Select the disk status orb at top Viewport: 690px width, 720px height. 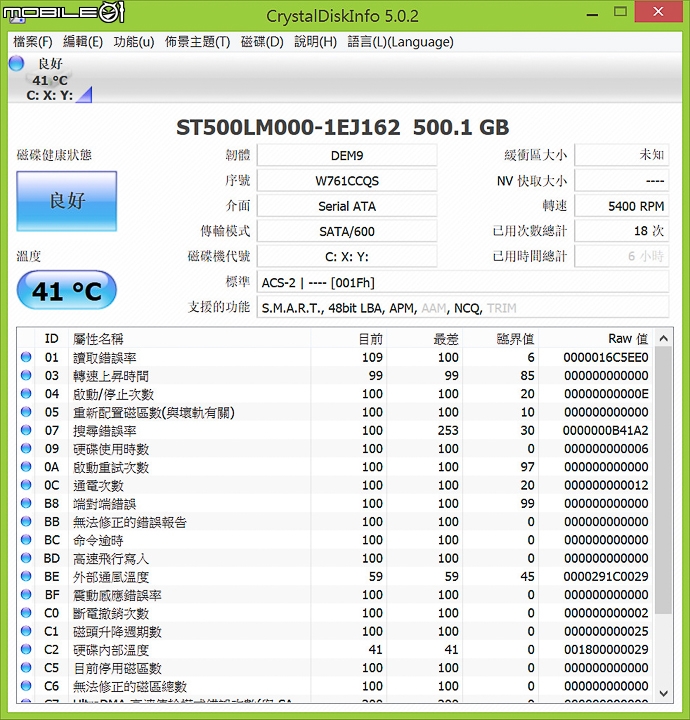(x=17, y=63)
